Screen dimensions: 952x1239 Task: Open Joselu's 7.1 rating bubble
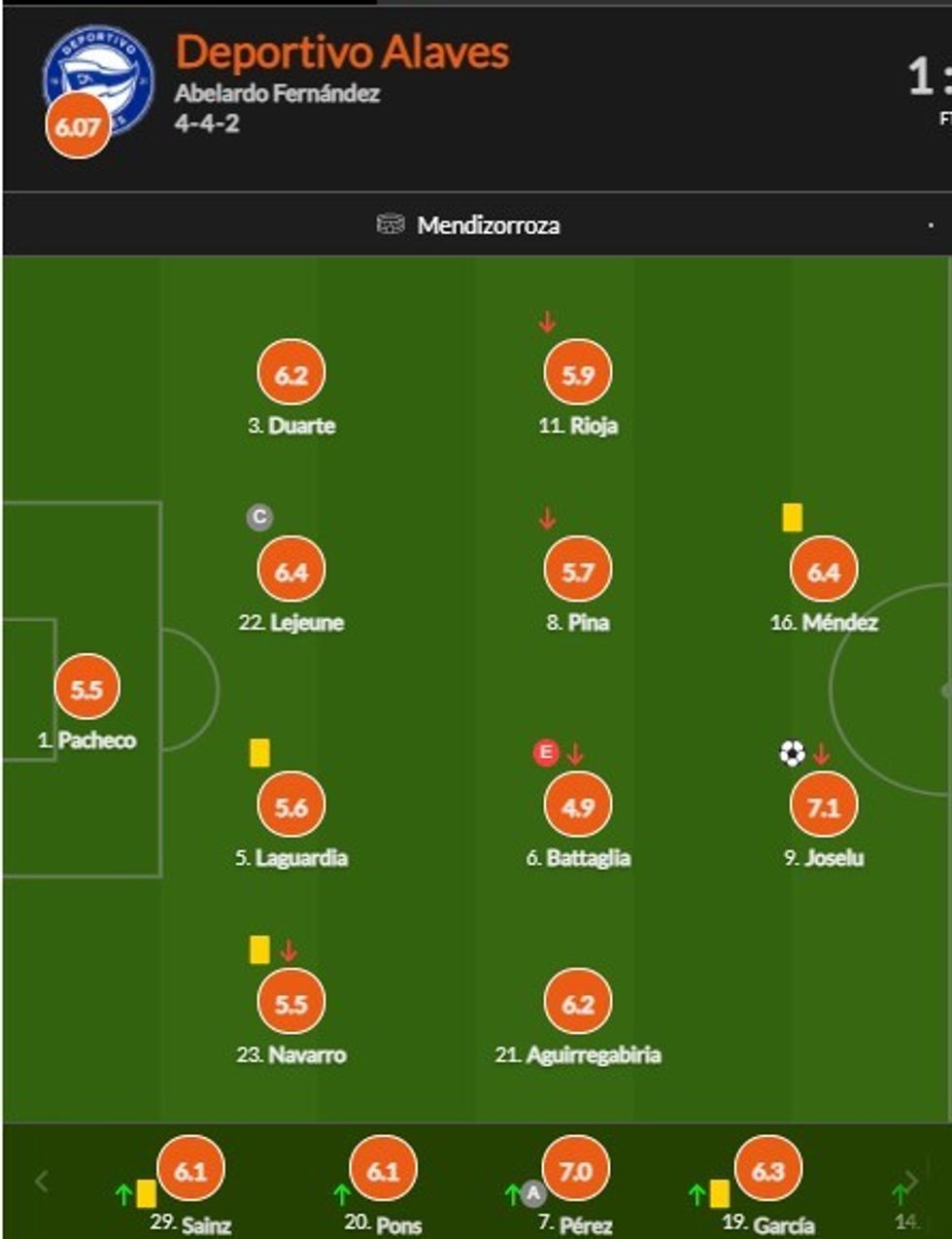[823, 807]
